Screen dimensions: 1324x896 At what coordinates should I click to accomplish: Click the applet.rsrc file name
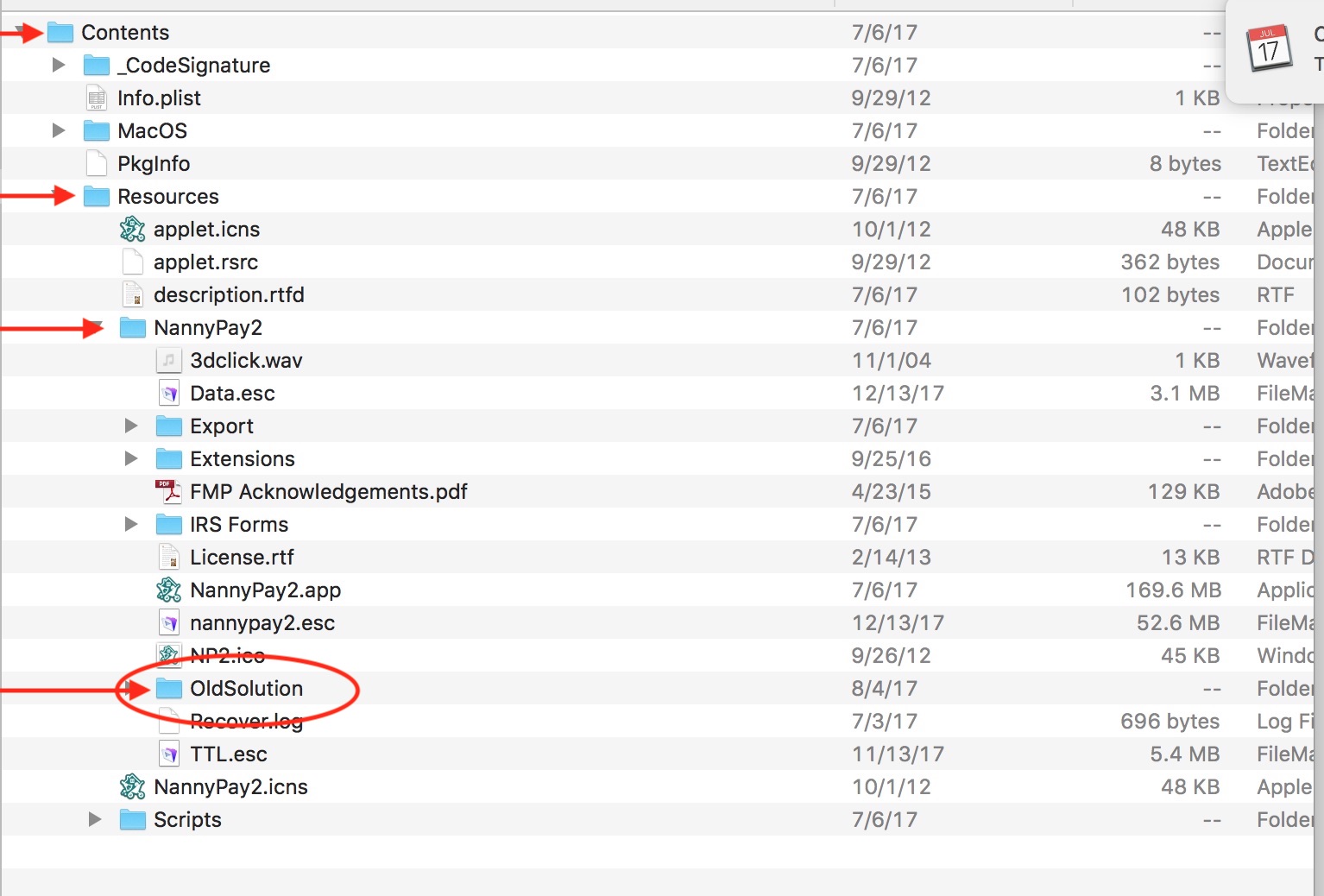tap(205, 262)
